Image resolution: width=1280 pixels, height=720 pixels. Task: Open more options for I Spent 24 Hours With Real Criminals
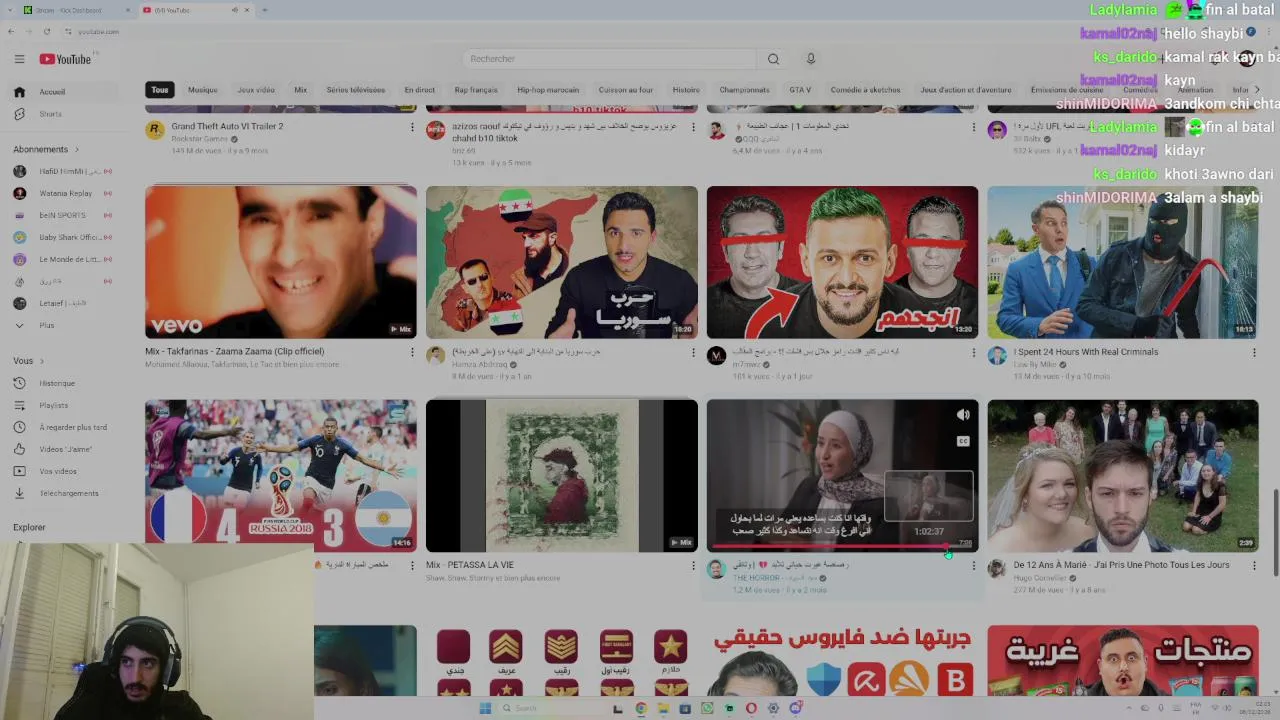tap(1254, 352)
